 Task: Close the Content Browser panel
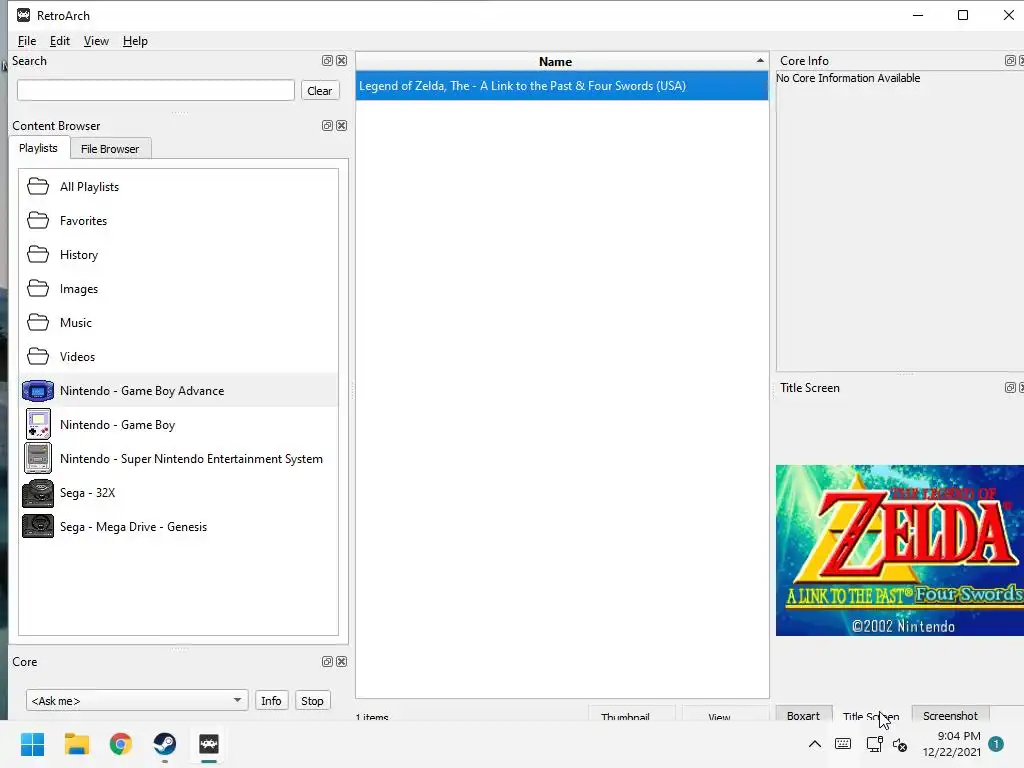pyautogui.click(x=342, y=125)
